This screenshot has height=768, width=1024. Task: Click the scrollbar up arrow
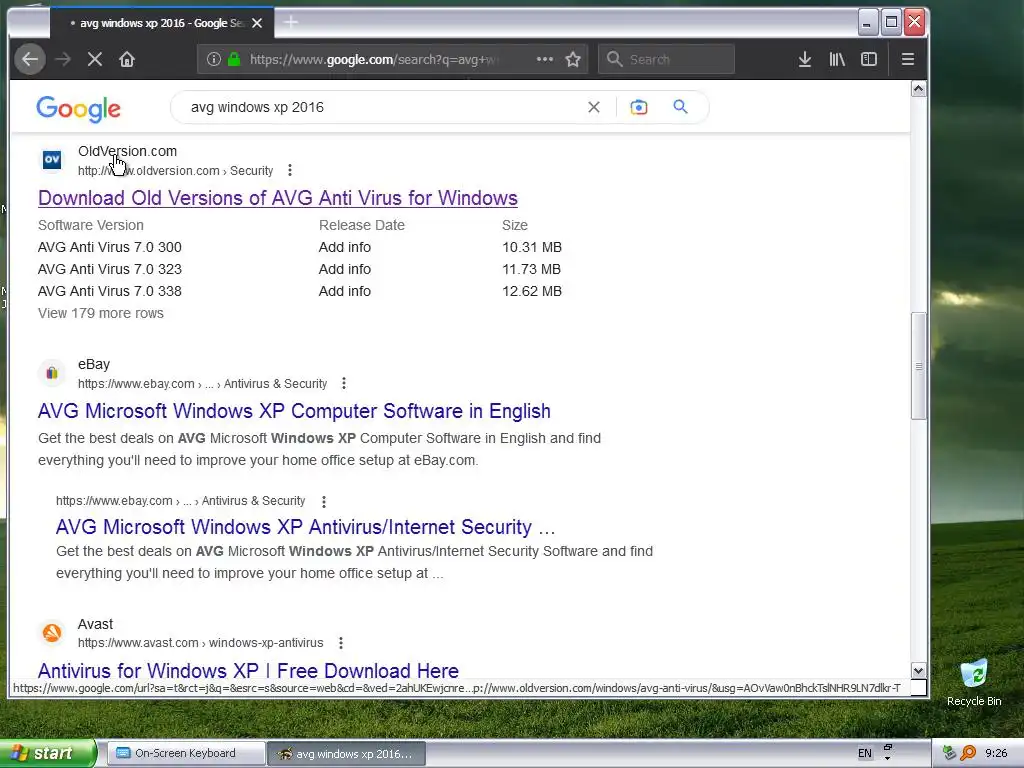click(918, 89)
